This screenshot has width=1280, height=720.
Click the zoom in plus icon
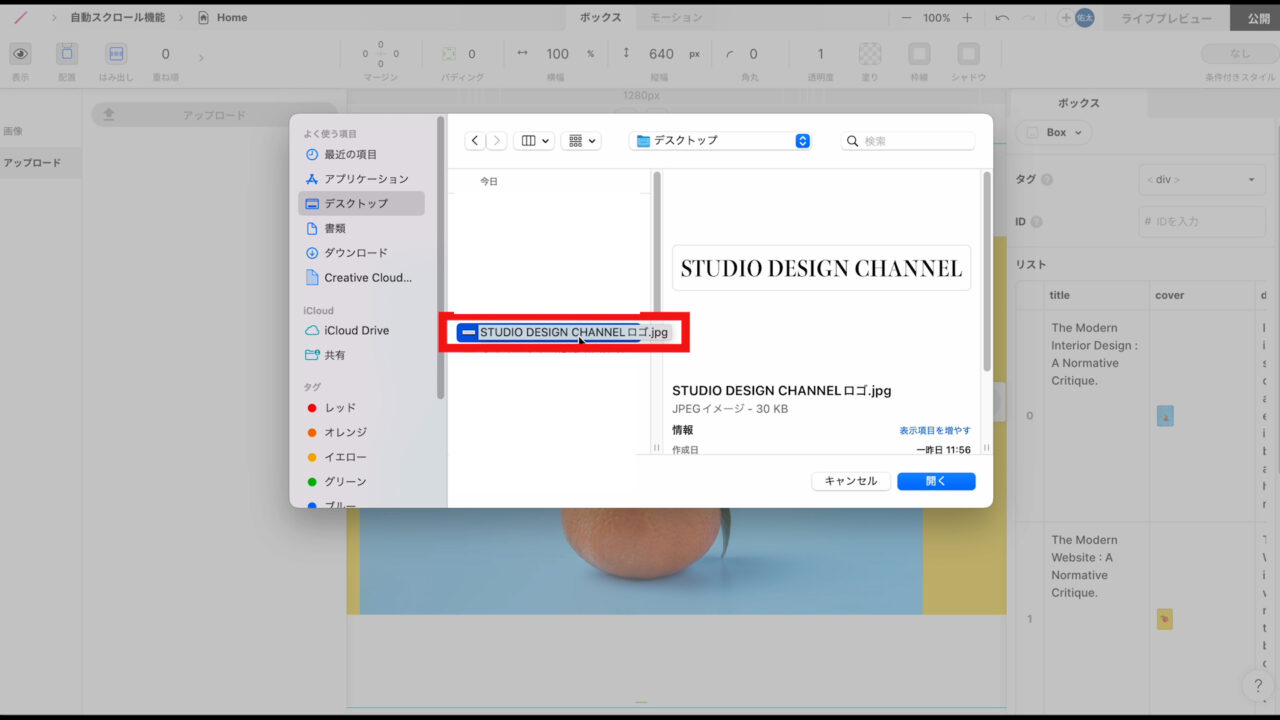point(967,18)
